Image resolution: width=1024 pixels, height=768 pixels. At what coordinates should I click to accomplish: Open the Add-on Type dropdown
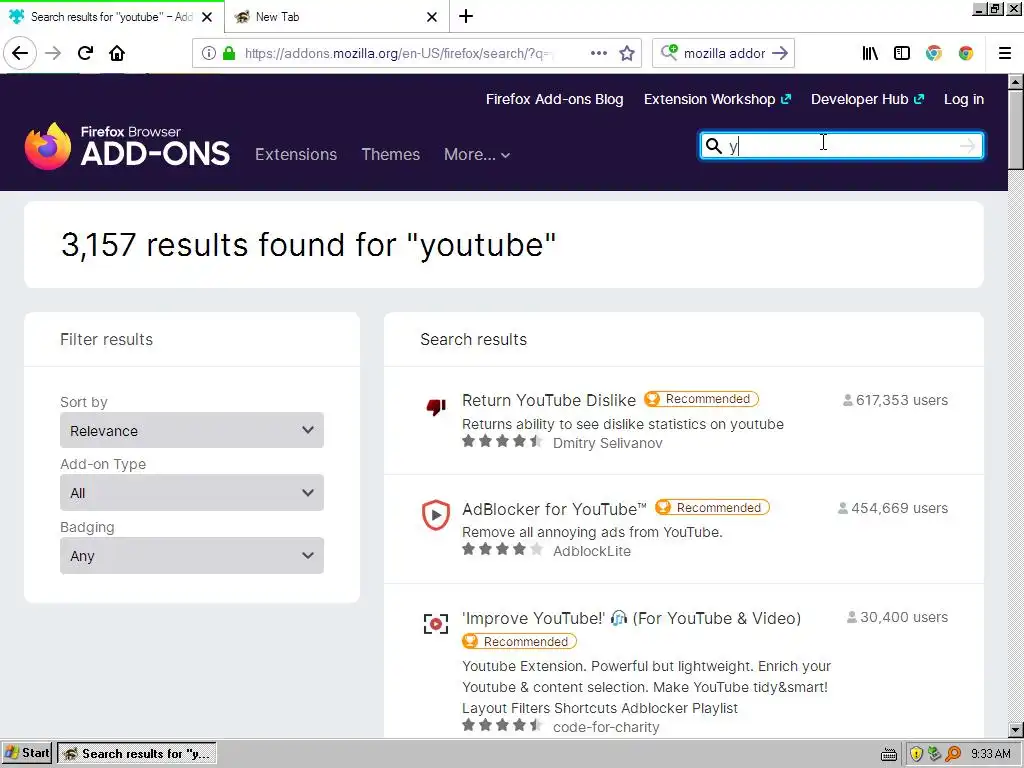(x=192, y=493)
